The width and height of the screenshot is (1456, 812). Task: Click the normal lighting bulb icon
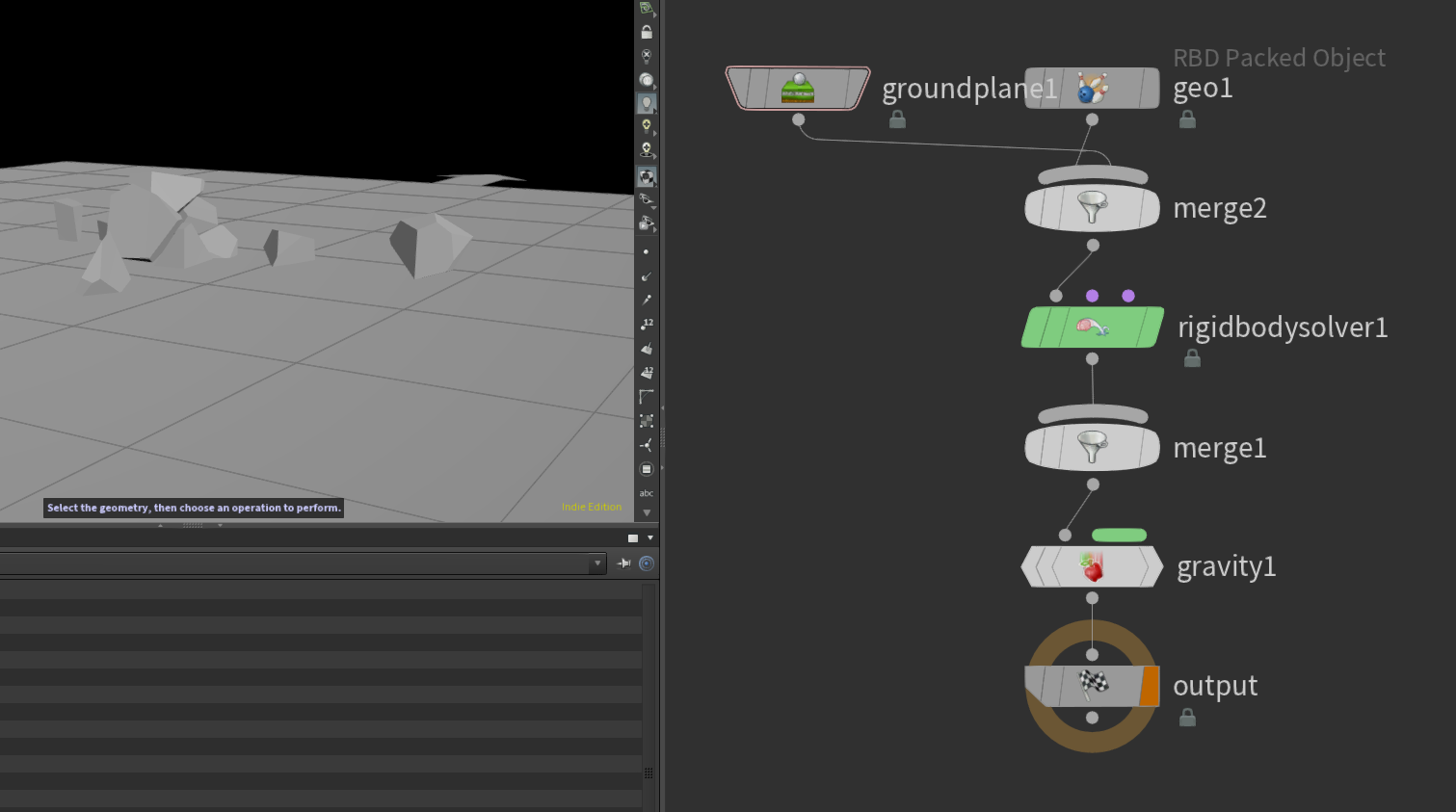pyautogui.click(x=647, y=102)
